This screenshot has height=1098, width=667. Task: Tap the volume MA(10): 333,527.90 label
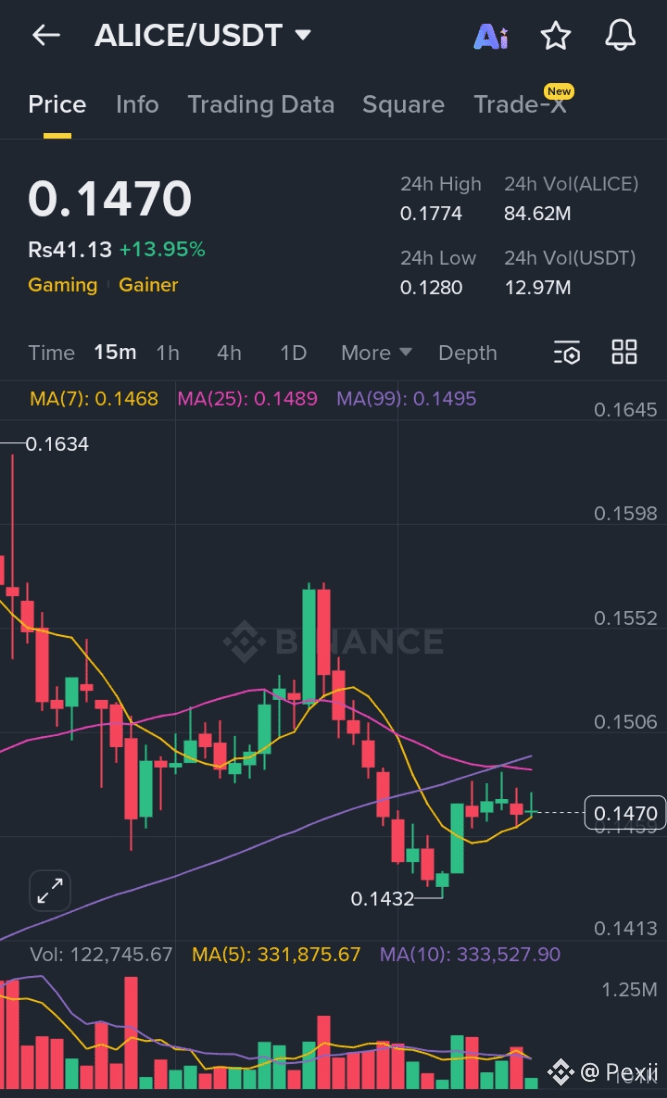click(x=470, y=954)
